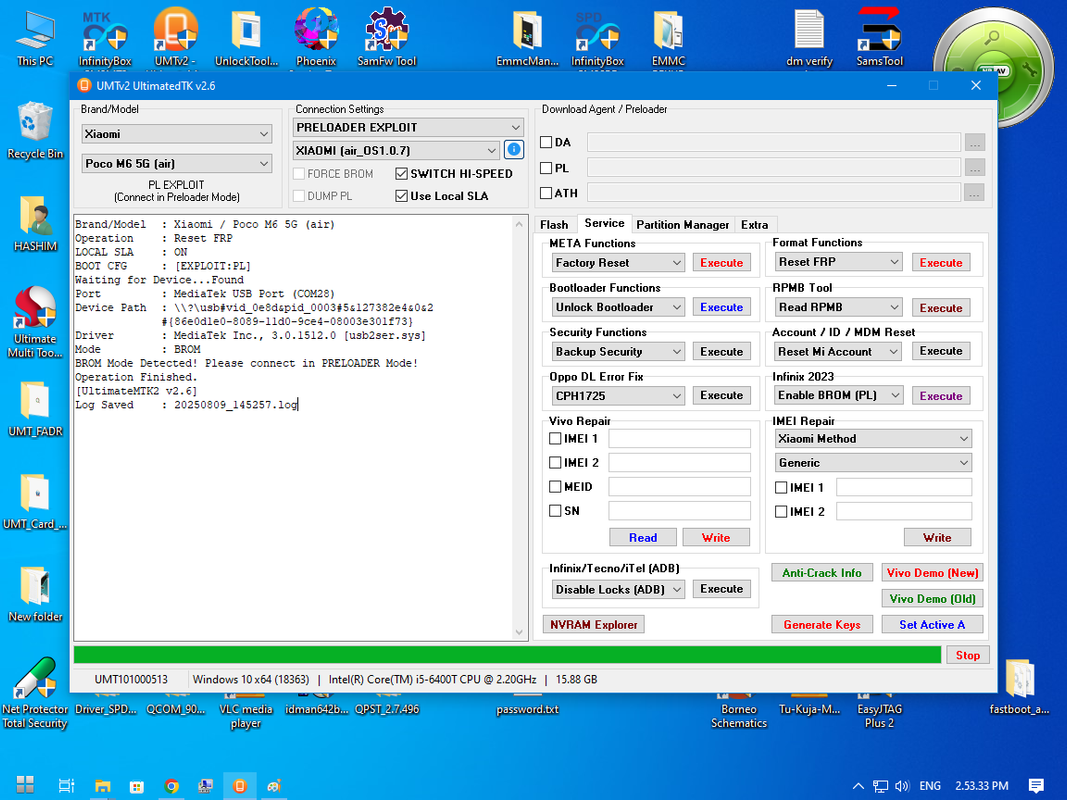Switch to the Flash tab
The width and height of the screenshot is (1067, 800).
point(554,224)
